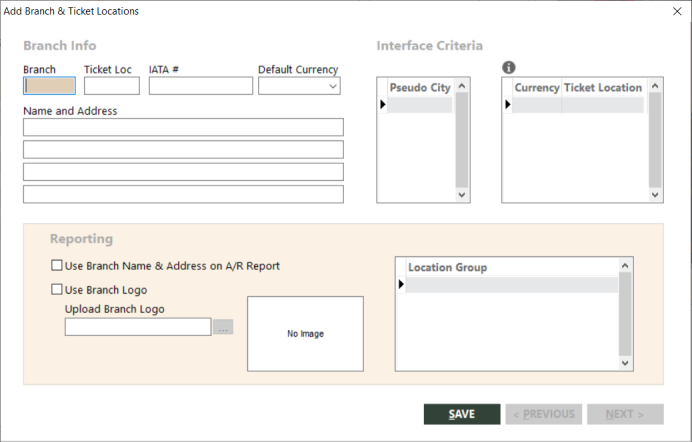The height and width of the screenshot is (442, 692).
Task: Click the info icon above Currency grid
Action: pos(508,67)
